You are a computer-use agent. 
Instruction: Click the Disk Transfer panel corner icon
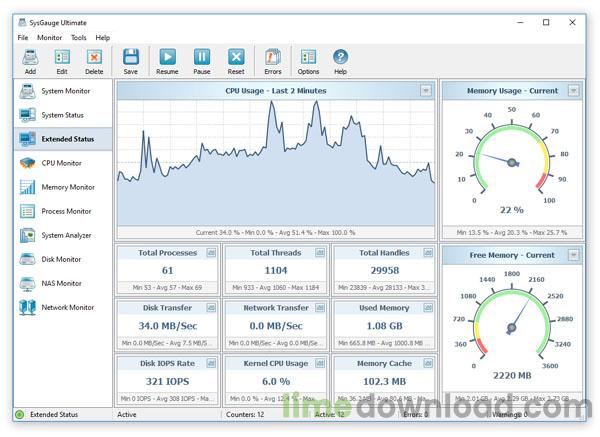coord(211,308)
